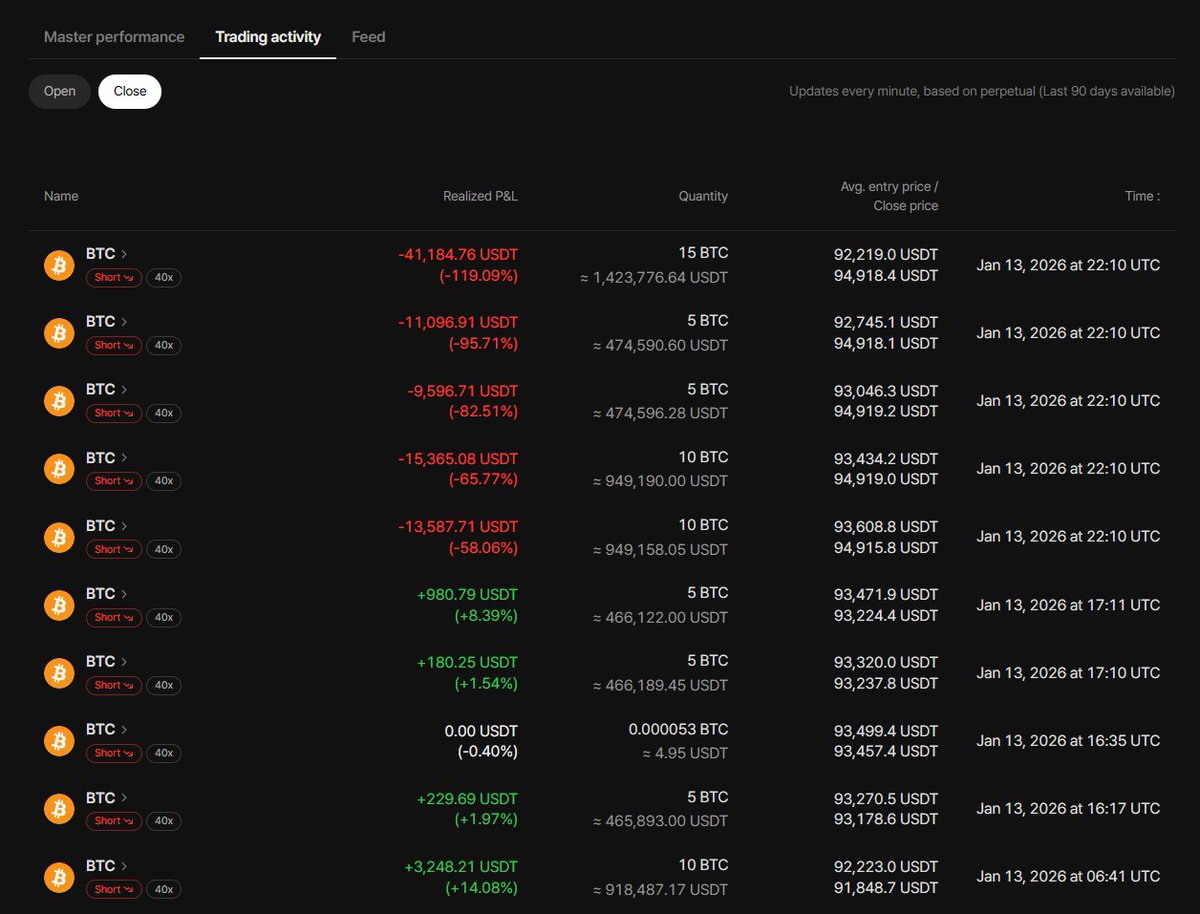Click 40x leverage badge in -41,184.76 USDT row

[163, 277]
